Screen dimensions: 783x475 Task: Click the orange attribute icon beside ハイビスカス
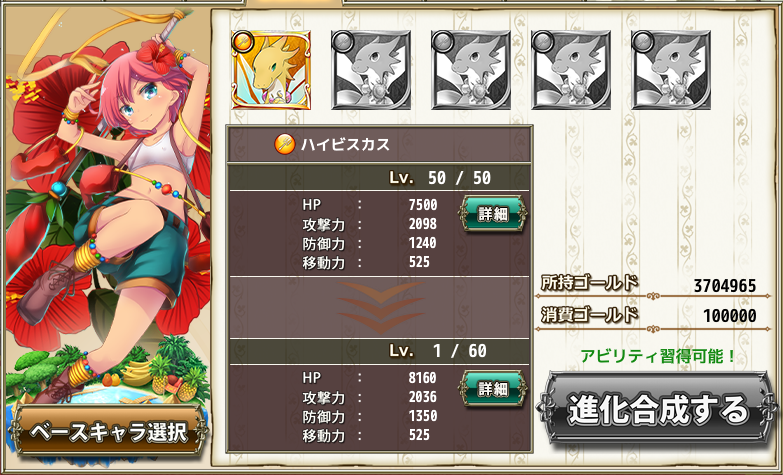[x=284, y=144]
